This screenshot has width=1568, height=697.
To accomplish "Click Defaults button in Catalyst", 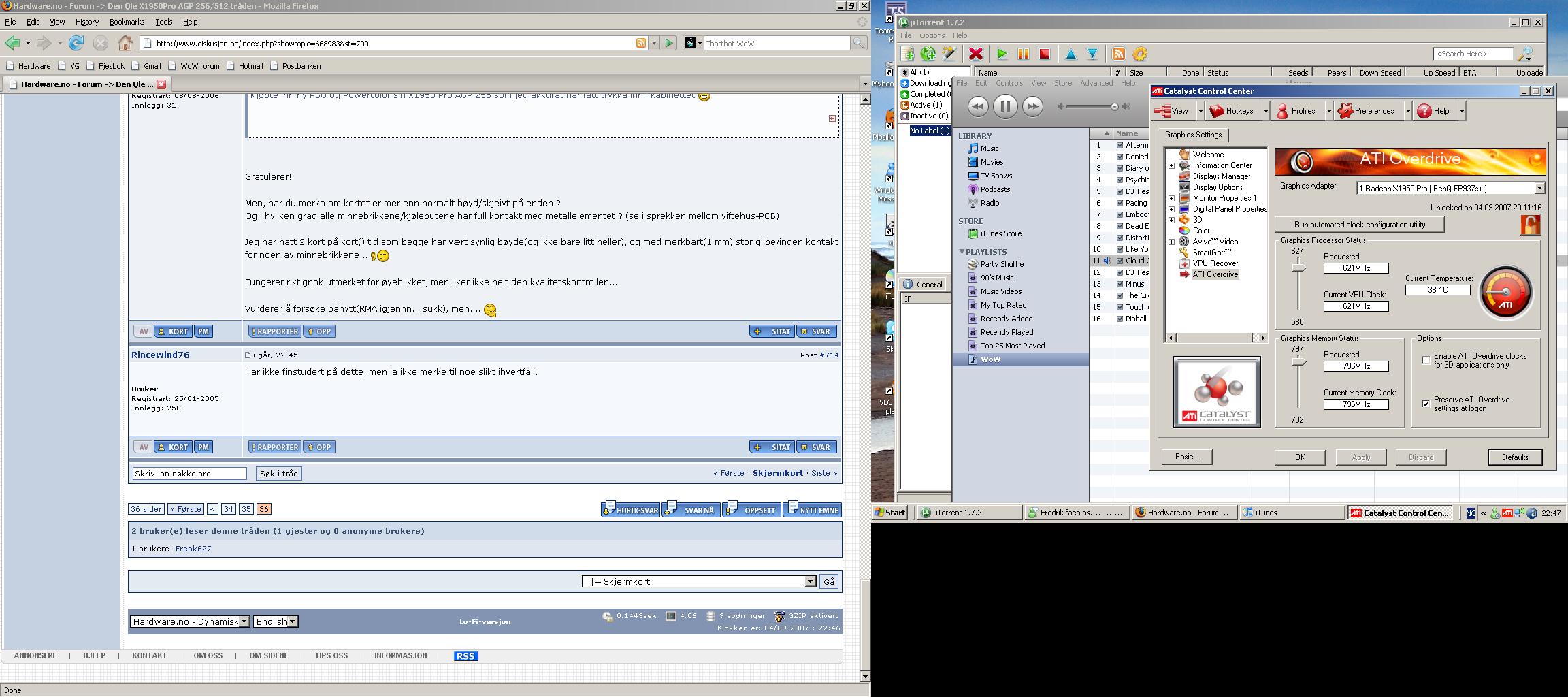I will tap(1515, 457).
